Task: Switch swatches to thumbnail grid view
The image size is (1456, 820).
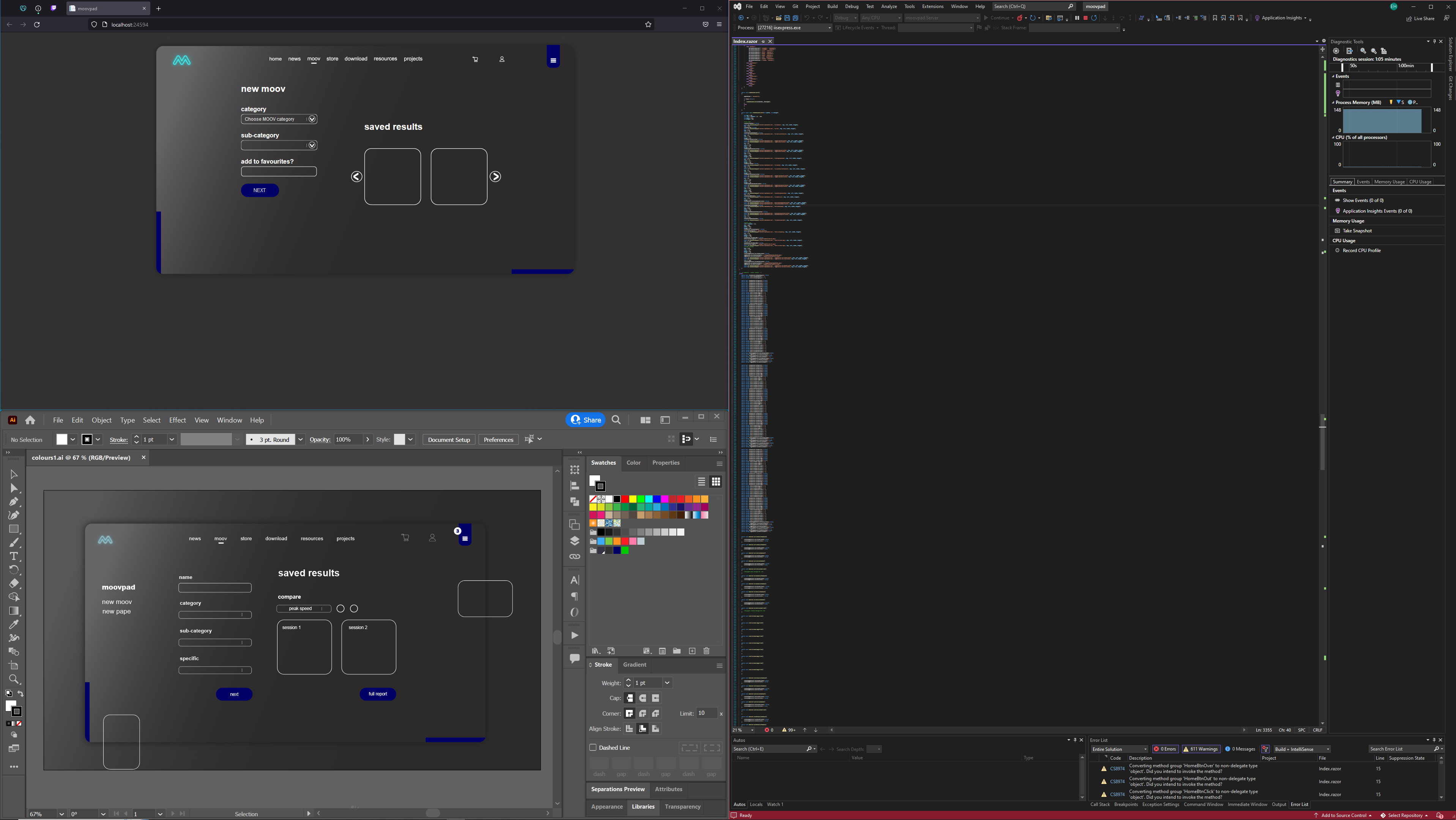Action: pos(716,482)
